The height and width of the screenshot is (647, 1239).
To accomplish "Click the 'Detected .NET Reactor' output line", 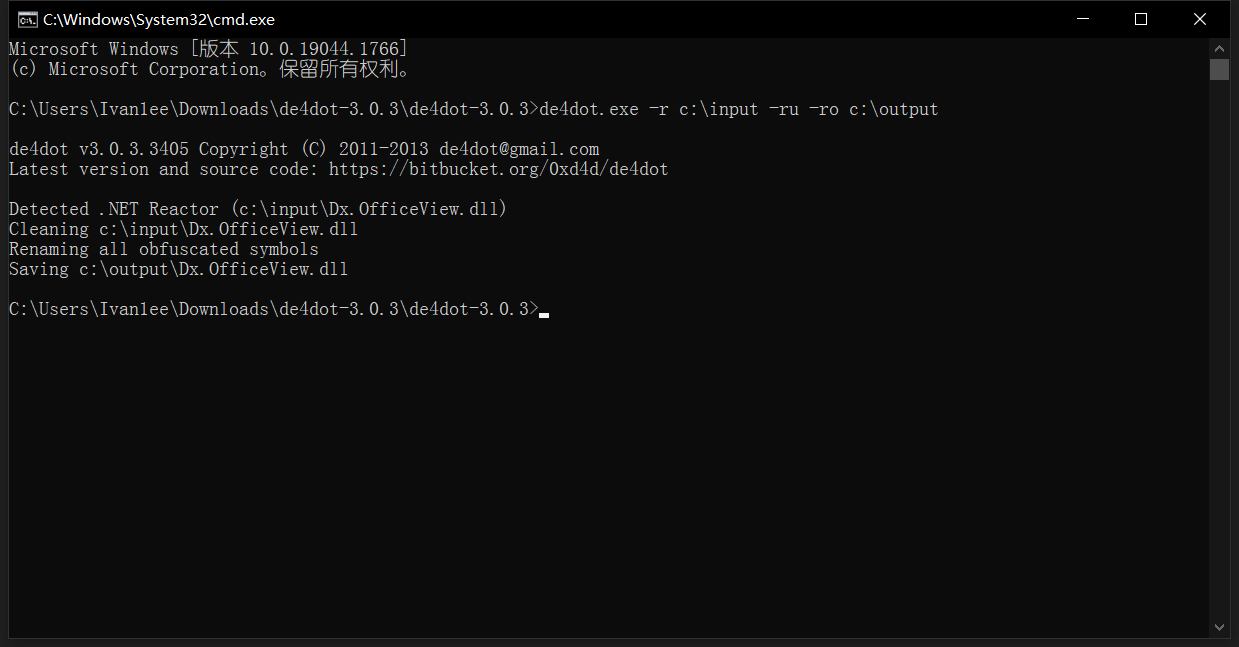I will click(259, 209).
